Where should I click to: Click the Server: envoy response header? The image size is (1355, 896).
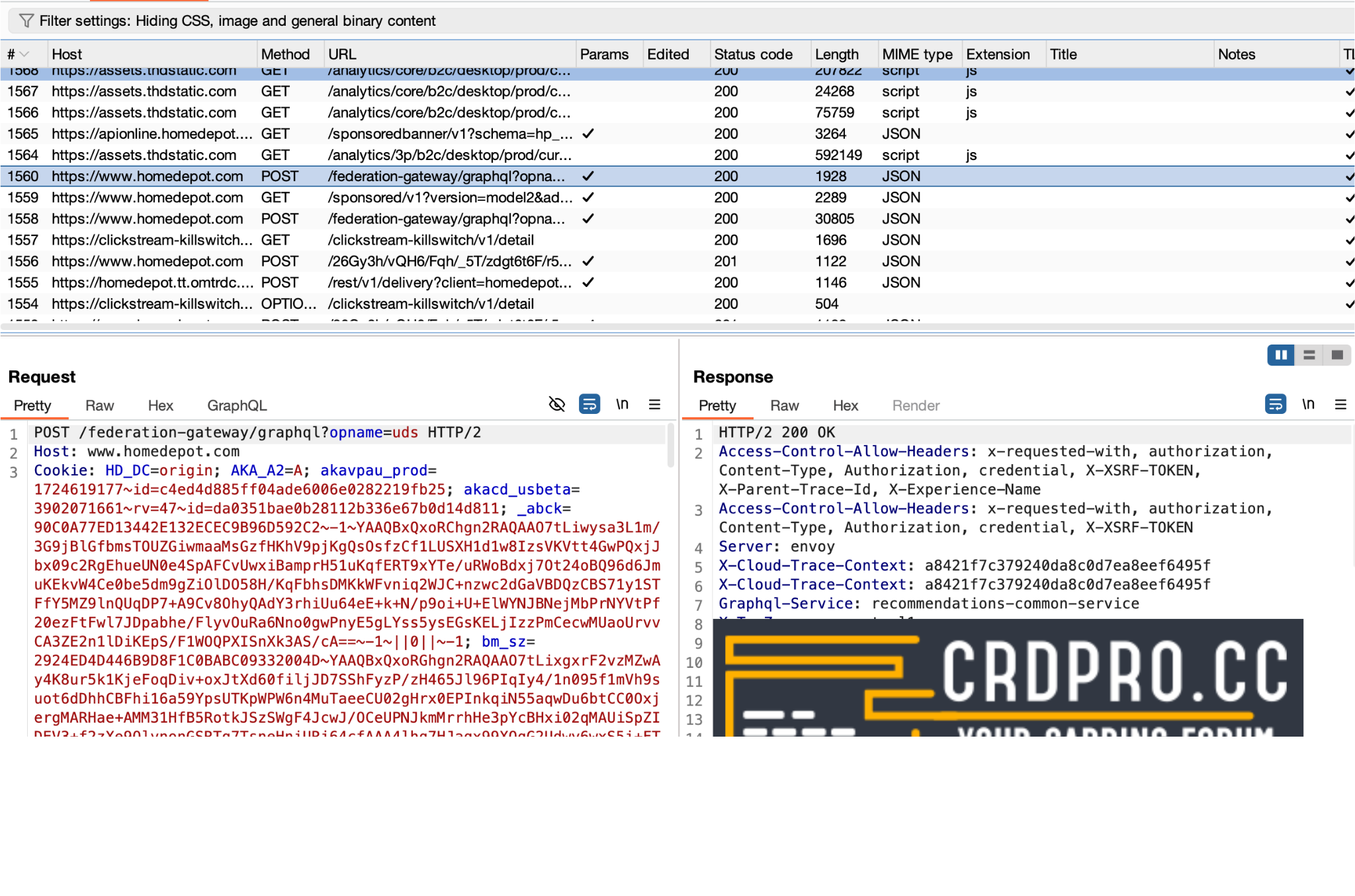click(777, 547)
